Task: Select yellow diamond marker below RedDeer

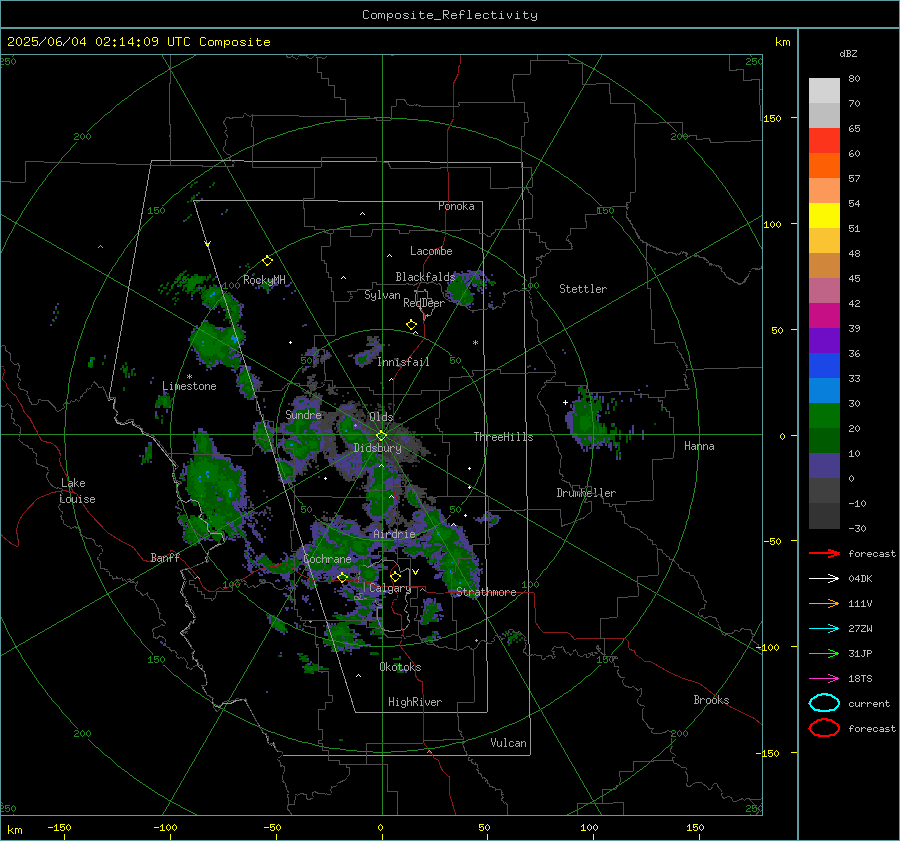Action: pos(411,325)
